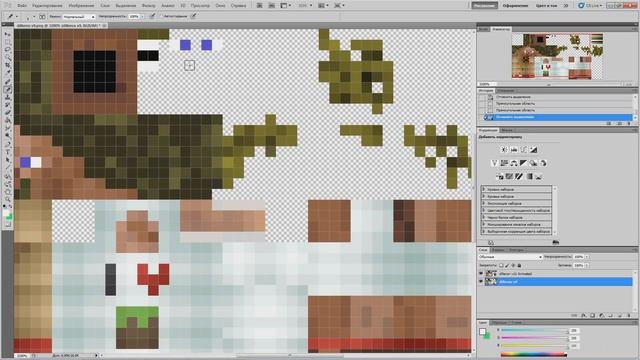The height and width of the screenshot is (360, 640).
Task: Hide the highlighted blue layer's eye icon
Action: click(481, 282)
